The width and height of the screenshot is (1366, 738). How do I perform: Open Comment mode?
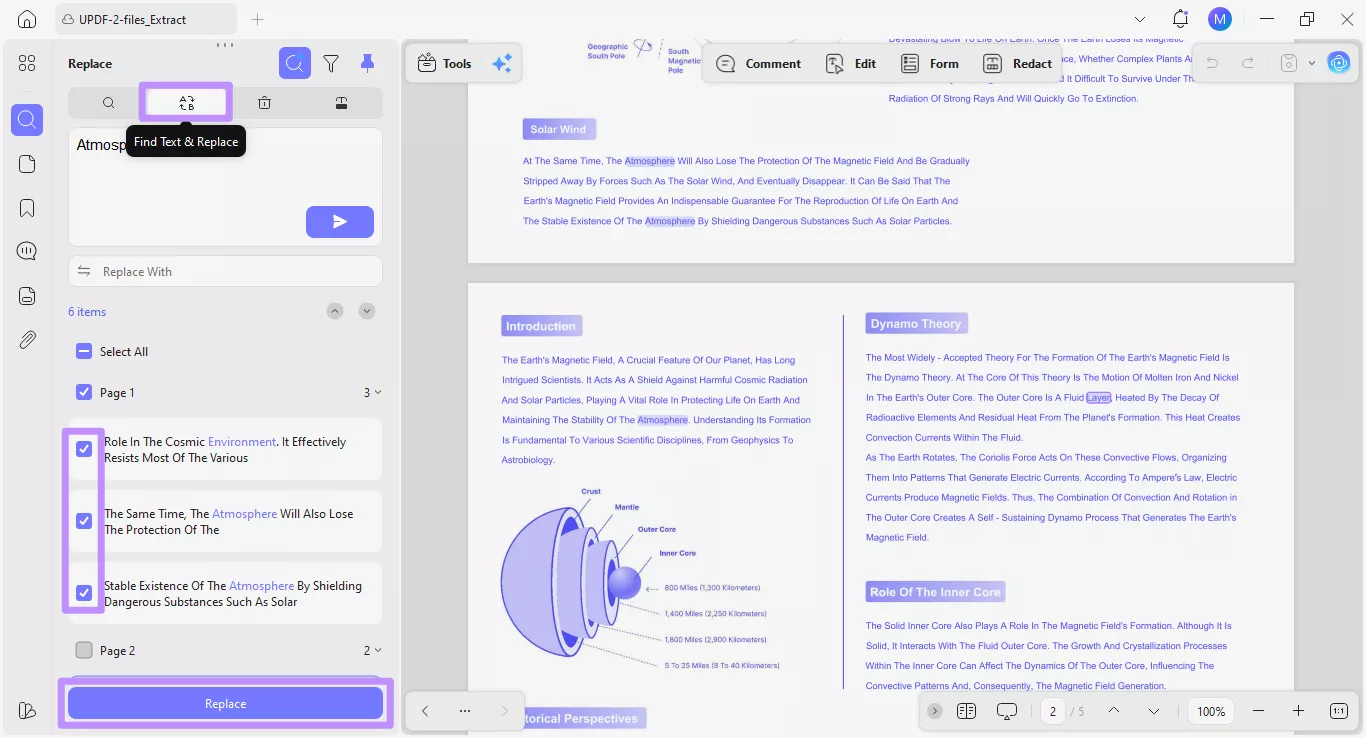[759, 63]
